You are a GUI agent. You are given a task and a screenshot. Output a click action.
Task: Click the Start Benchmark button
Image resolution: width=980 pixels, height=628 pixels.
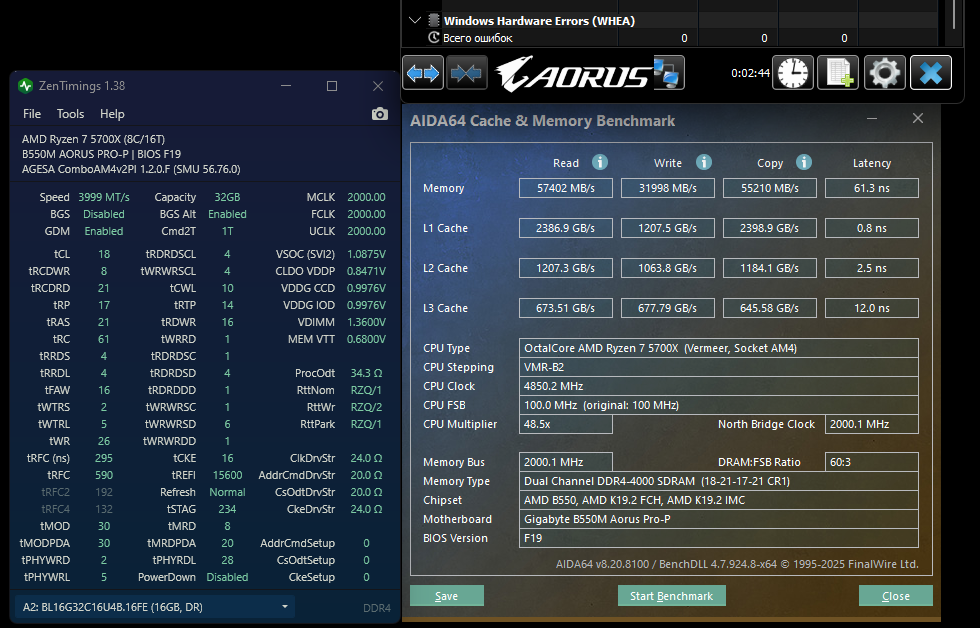pyautogui.click(x=671, y=596)
